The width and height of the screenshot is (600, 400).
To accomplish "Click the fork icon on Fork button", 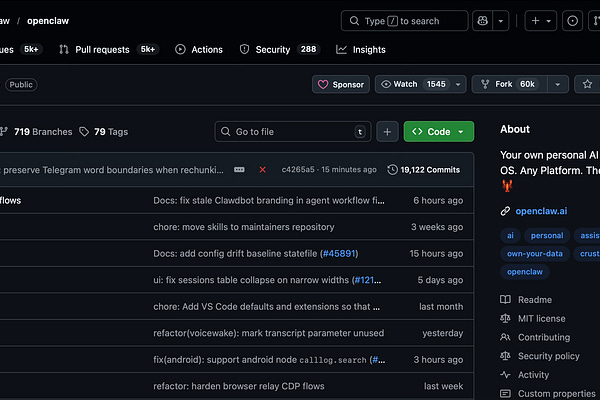I will pyautogui.click(x=485, y=84).
